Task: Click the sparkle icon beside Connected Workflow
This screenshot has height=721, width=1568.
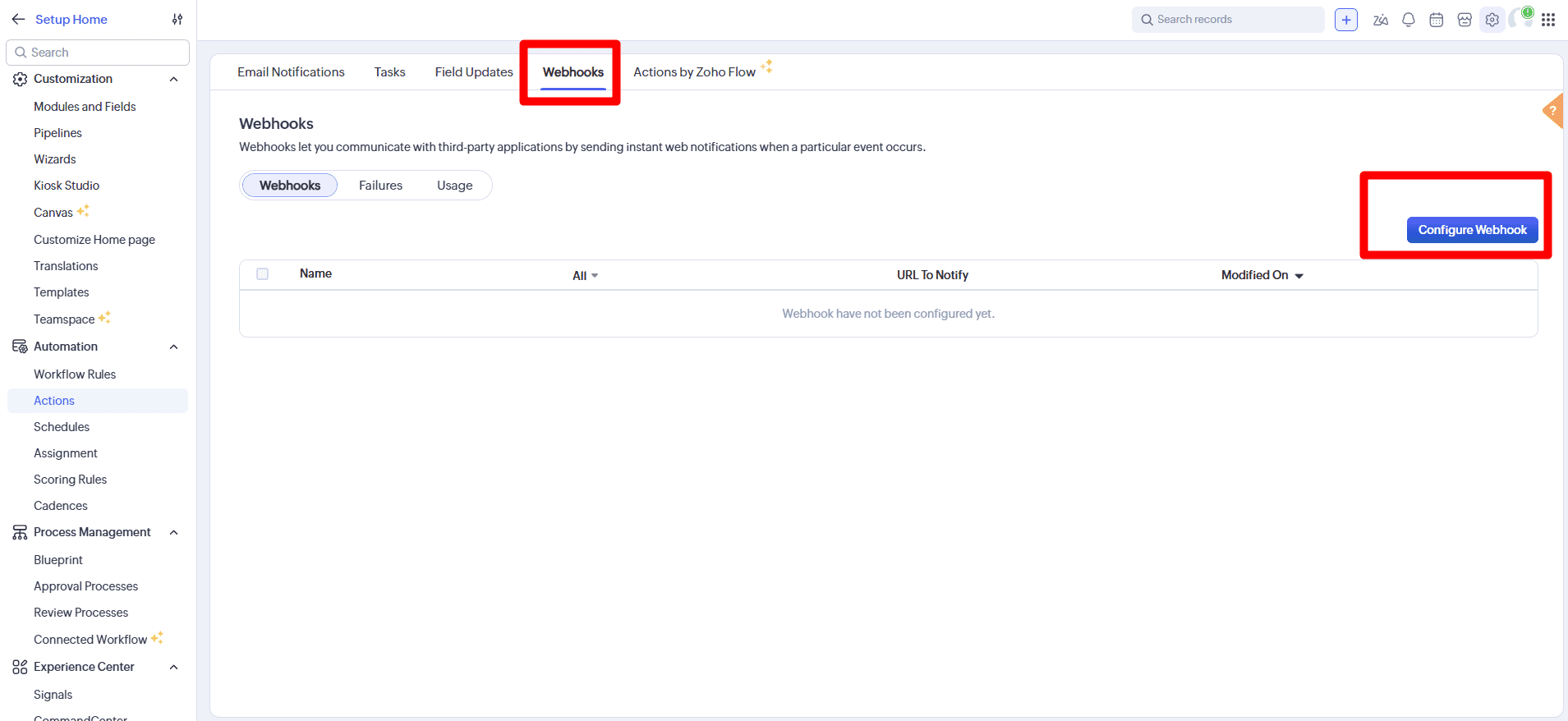Action: coord(157,637)
